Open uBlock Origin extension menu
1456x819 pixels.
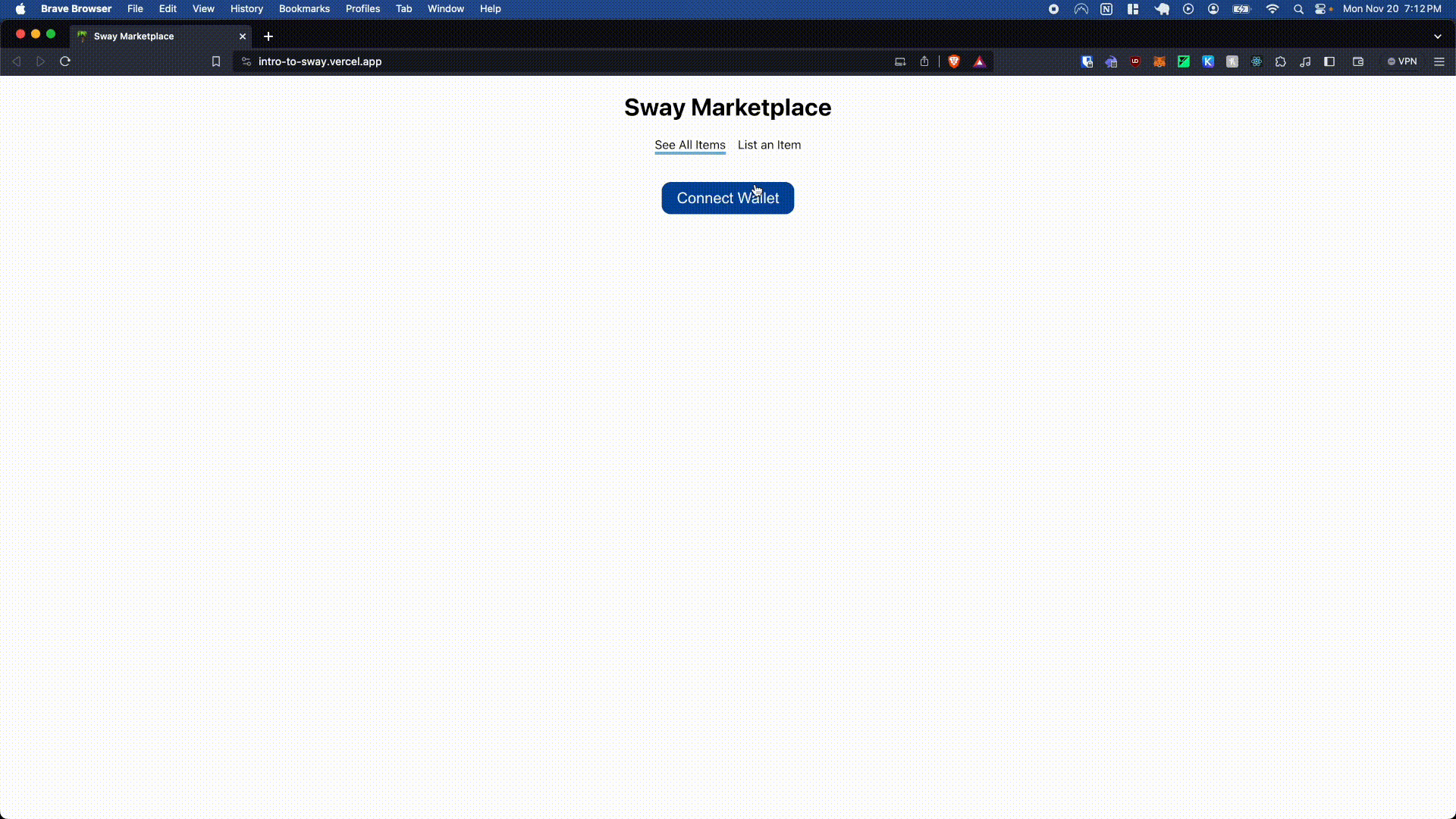[x=1135, y=61]
